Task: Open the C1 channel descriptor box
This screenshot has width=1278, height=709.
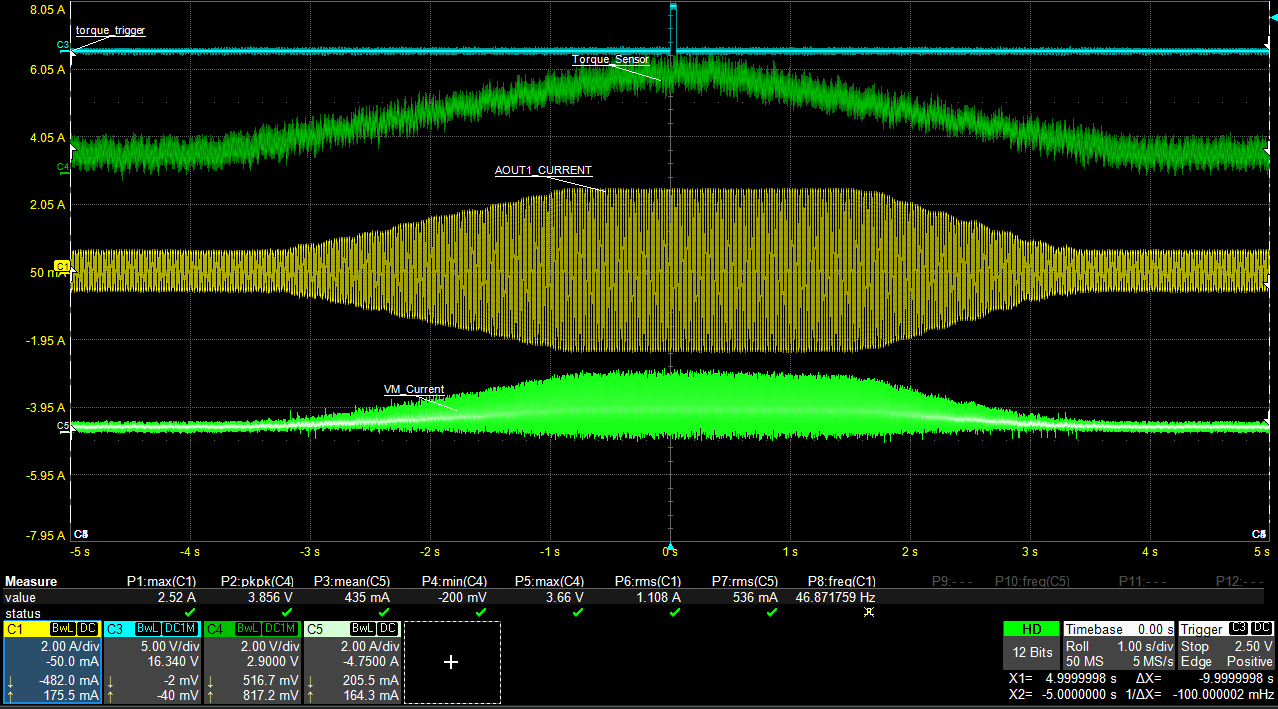Action: [52, 660]
